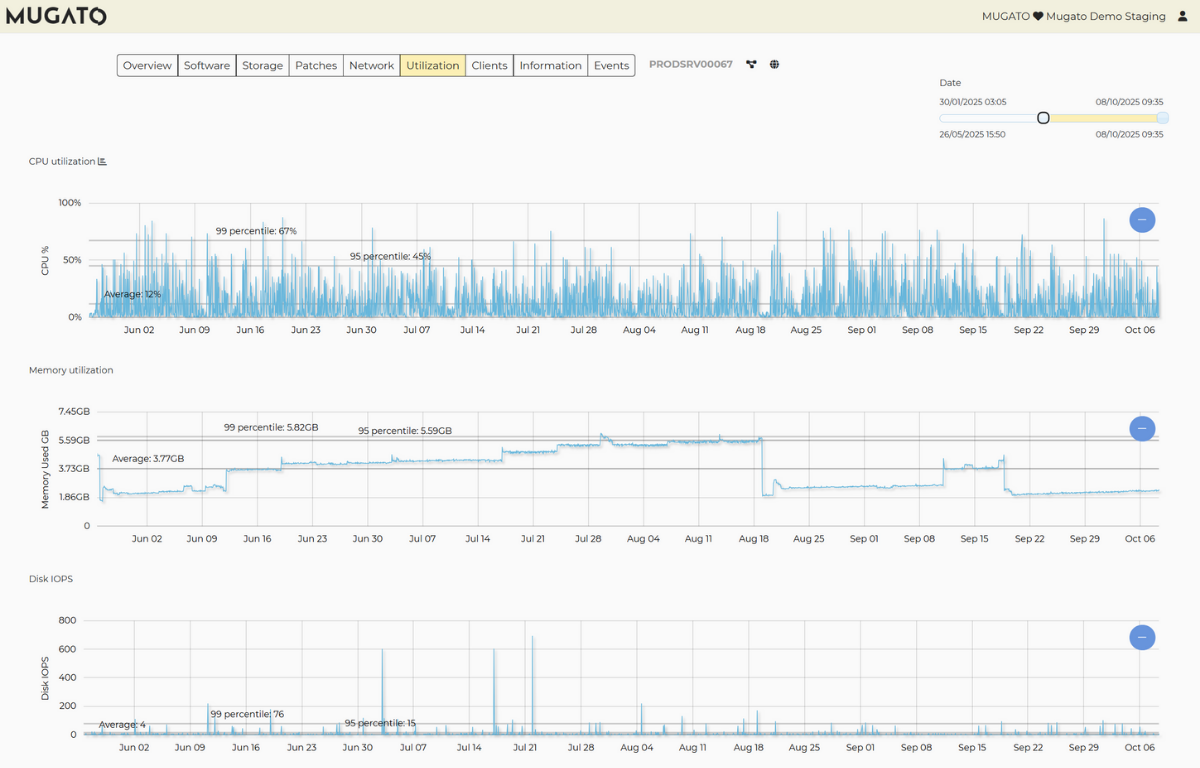Click the date range slider end handle

point(1162,118)
